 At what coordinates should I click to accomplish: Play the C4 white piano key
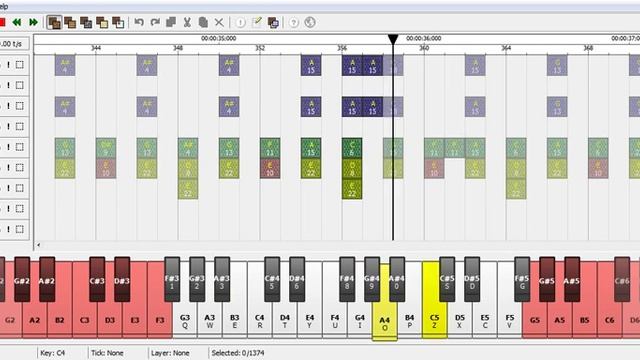(260, 320)
